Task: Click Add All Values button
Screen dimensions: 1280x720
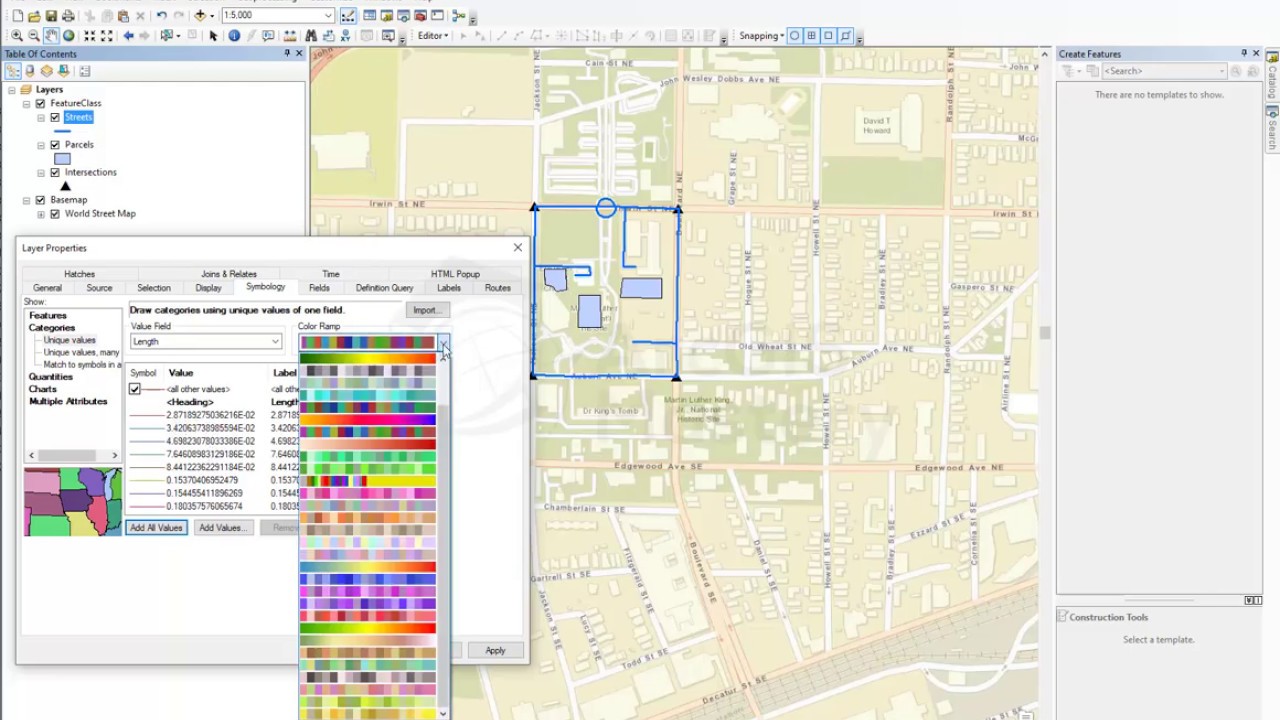Action: (156, 528)
